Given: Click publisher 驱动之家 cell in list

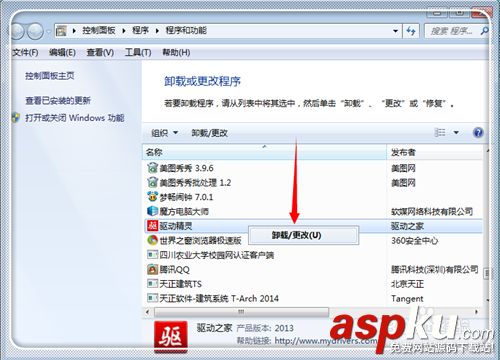Looking at the screenshot, I should 407,226.
